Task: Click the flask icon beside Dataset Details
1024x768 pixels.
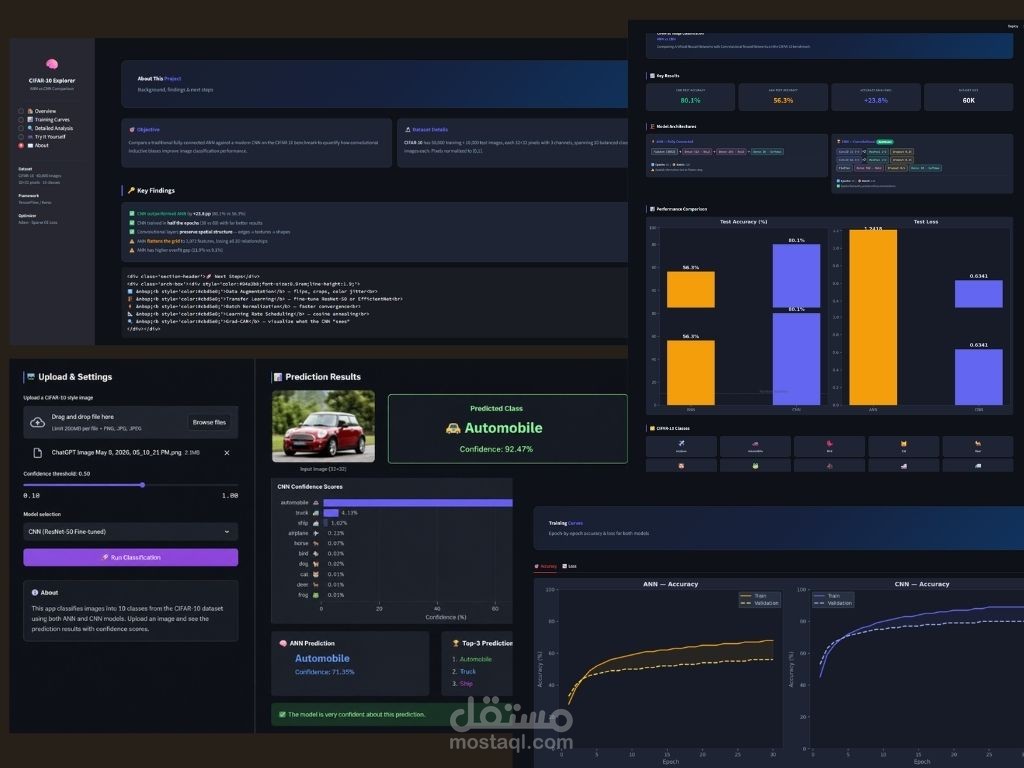Action: click(x=408, y=130)
